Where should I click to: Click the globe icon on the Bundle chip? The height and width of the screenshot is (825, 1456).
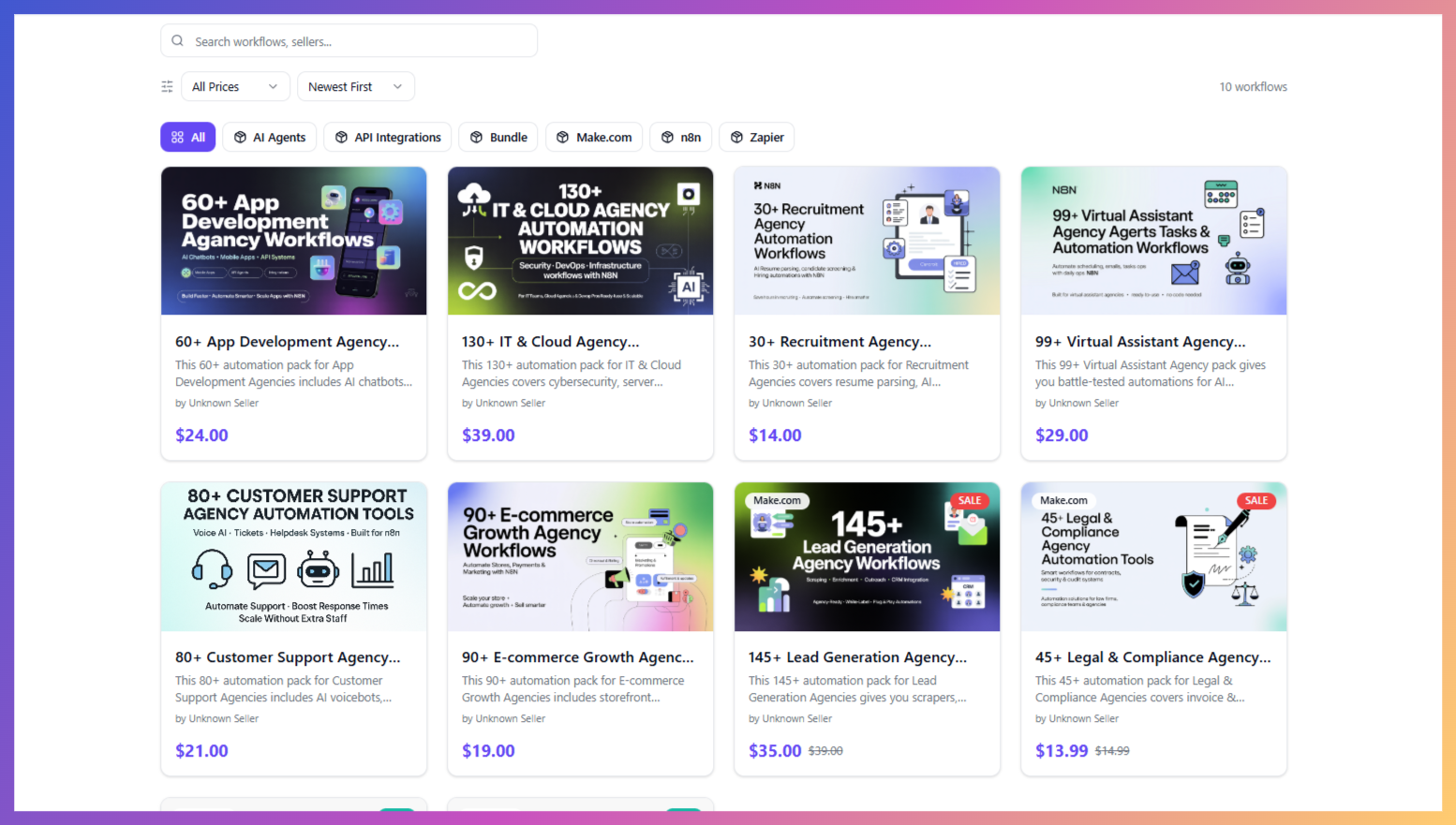click(478, 137)
